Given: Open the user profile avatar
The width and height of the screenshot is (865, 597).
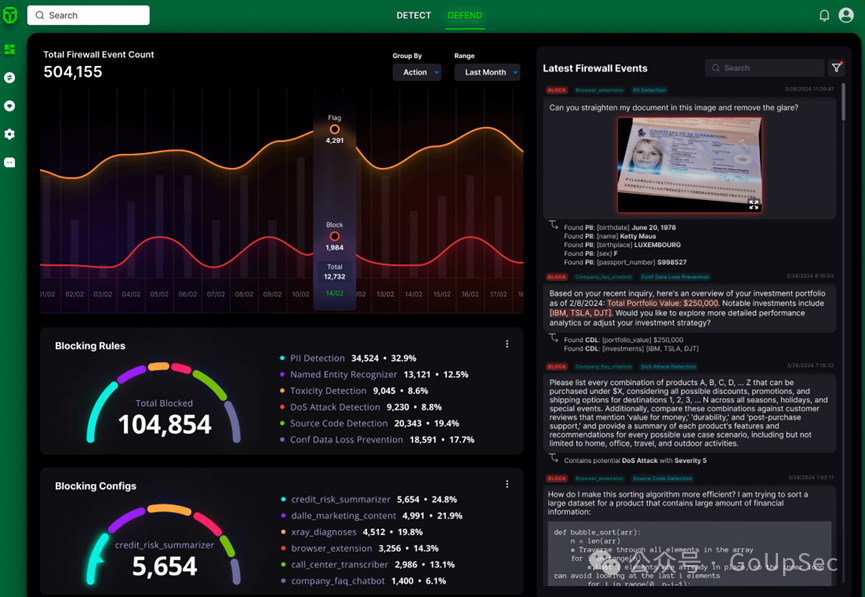Looking at the screenshot, I should coord(846,15).
